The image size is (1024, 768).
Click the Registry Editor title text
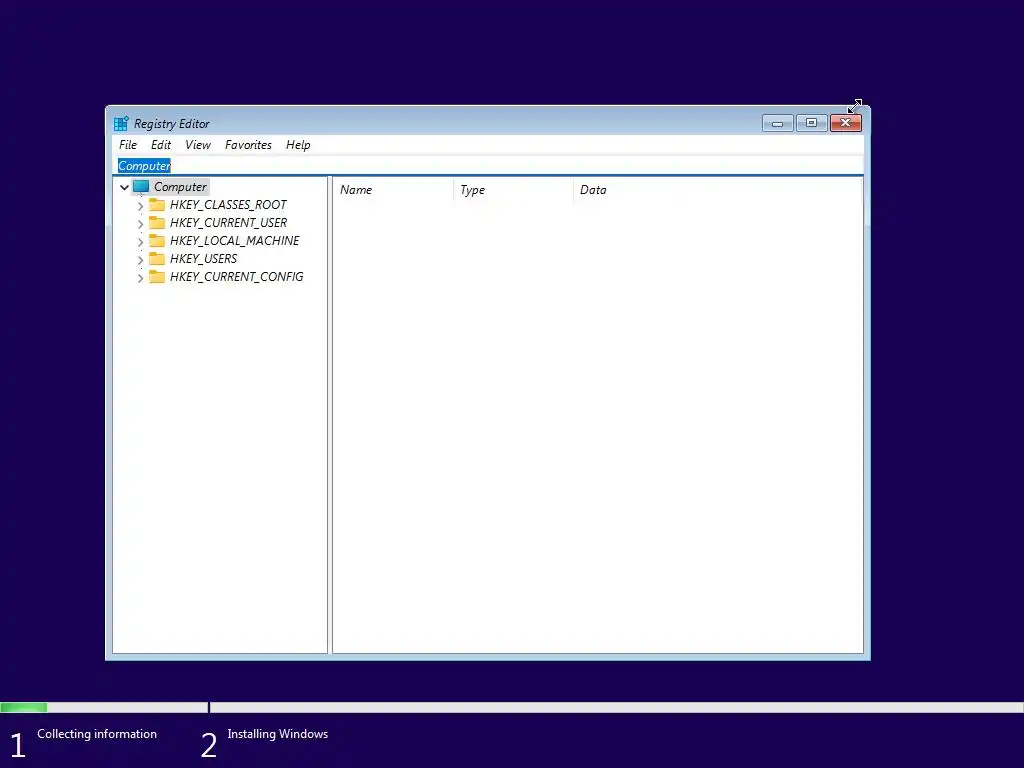pyautogui.click(x=172, y=123)
